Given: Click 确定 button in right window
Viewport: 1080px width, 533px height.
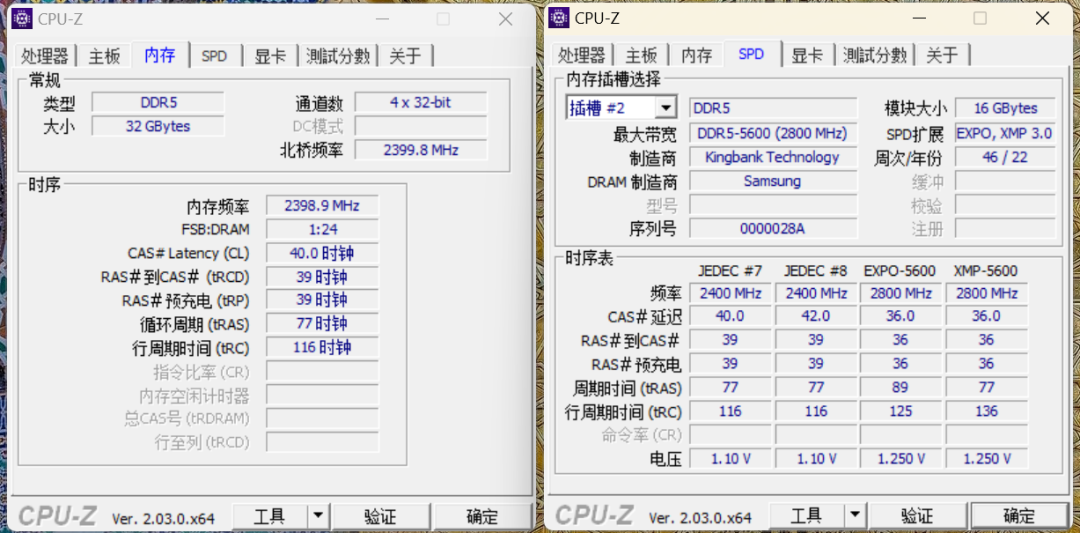Looking at the screenshot, I should click(1019, 516).
